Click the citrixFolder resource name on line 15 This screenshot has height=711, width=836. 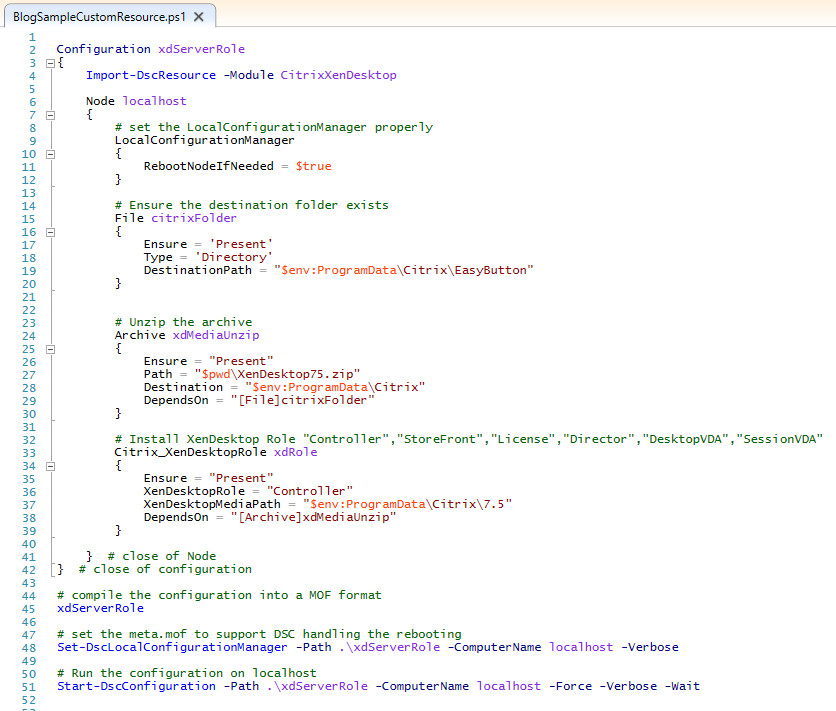(194, 218)
